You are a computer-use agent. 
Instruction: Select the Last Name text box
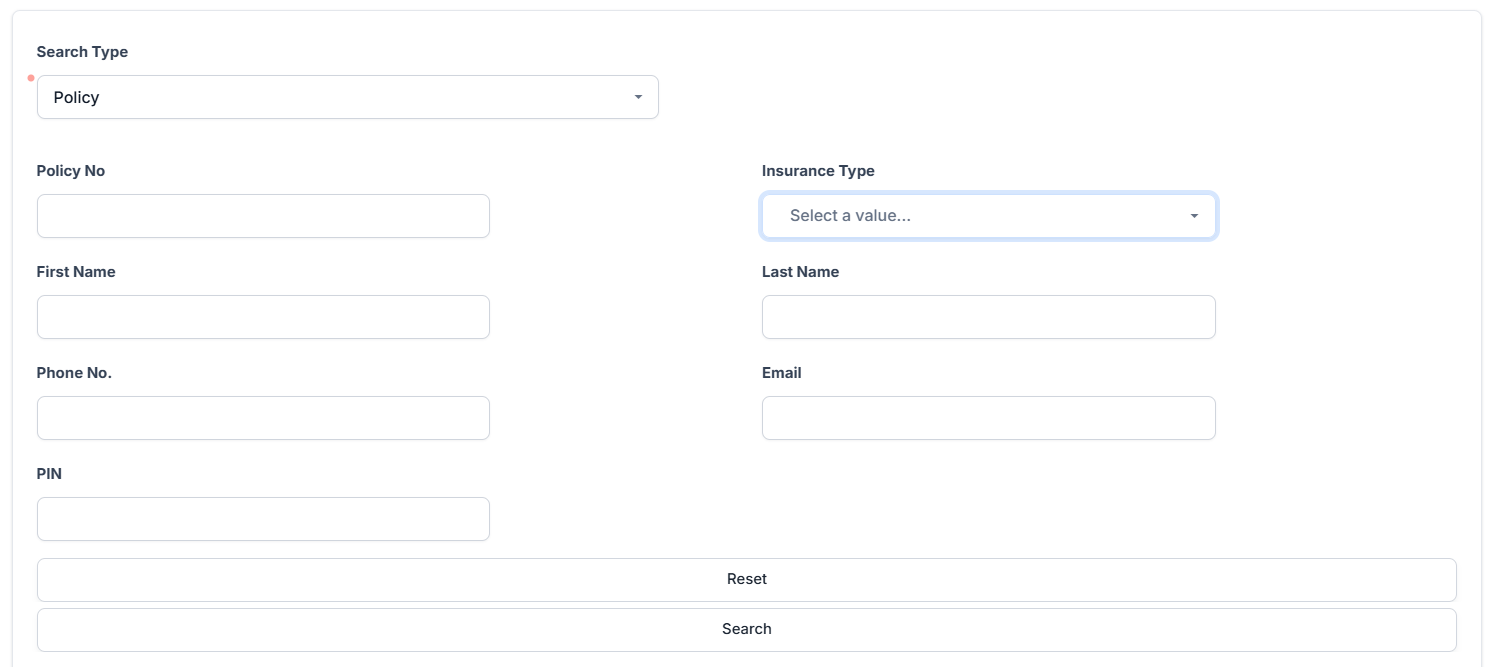(988, 317)
